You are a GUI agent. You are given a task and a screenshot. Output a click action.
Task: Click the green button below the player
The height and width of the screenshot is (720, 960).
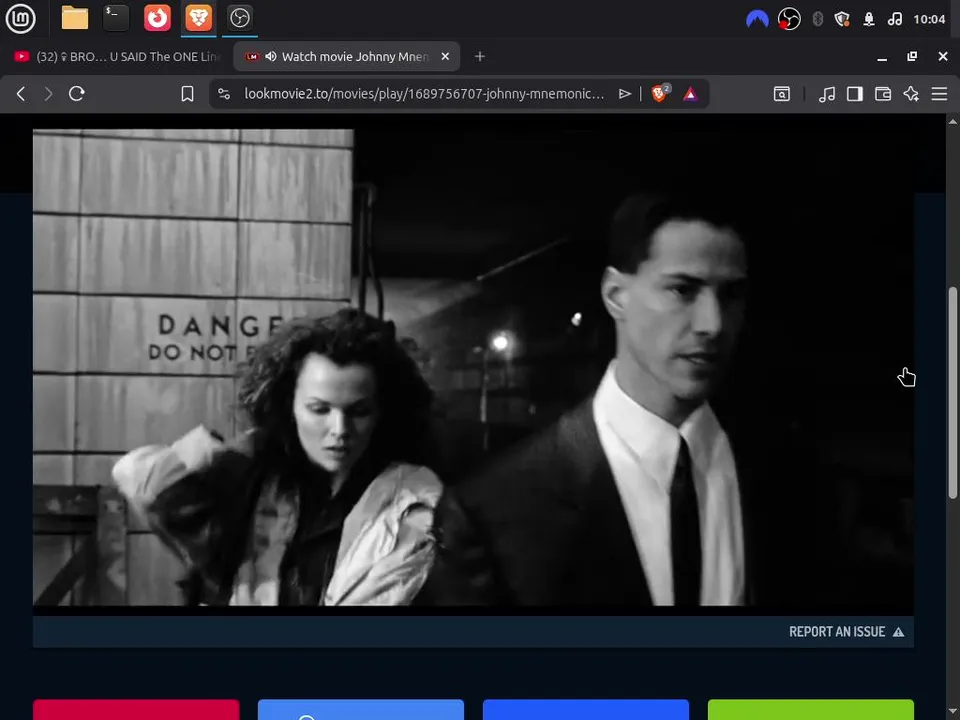(x=811, y=710)
